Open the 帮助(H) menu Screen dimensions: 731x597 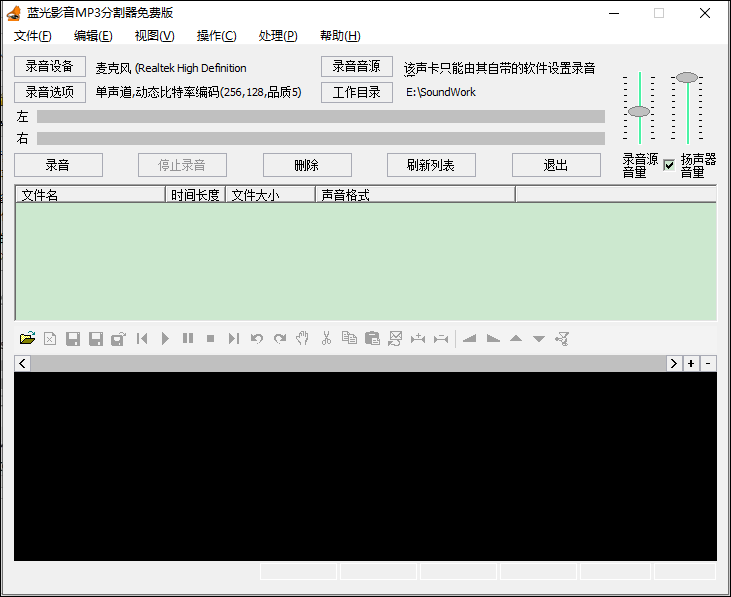pyautogui.click(x=340, y=36)
